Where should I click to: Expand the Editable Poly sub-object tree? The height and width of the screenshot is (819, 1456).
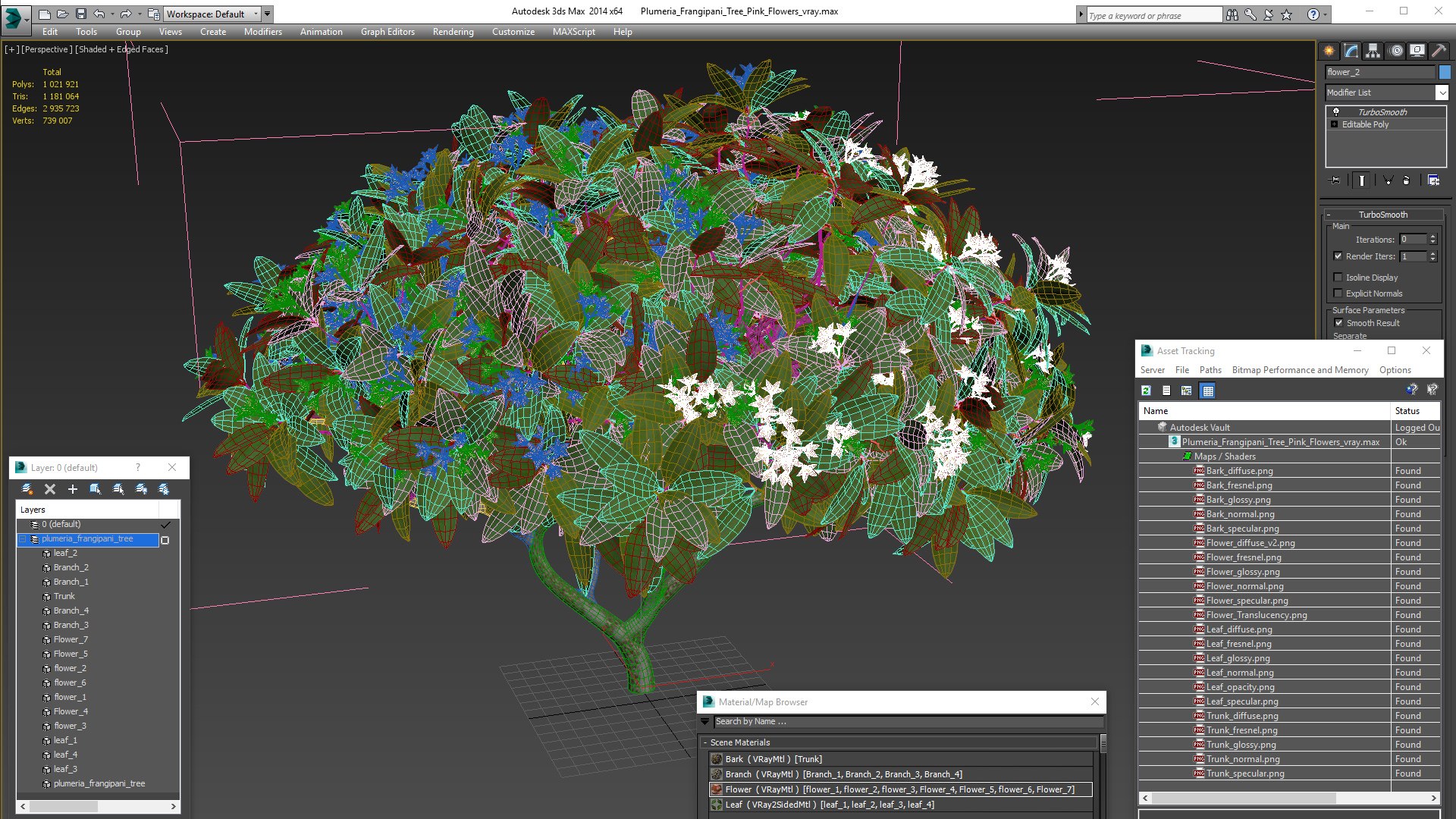[x=1334, y=124]
